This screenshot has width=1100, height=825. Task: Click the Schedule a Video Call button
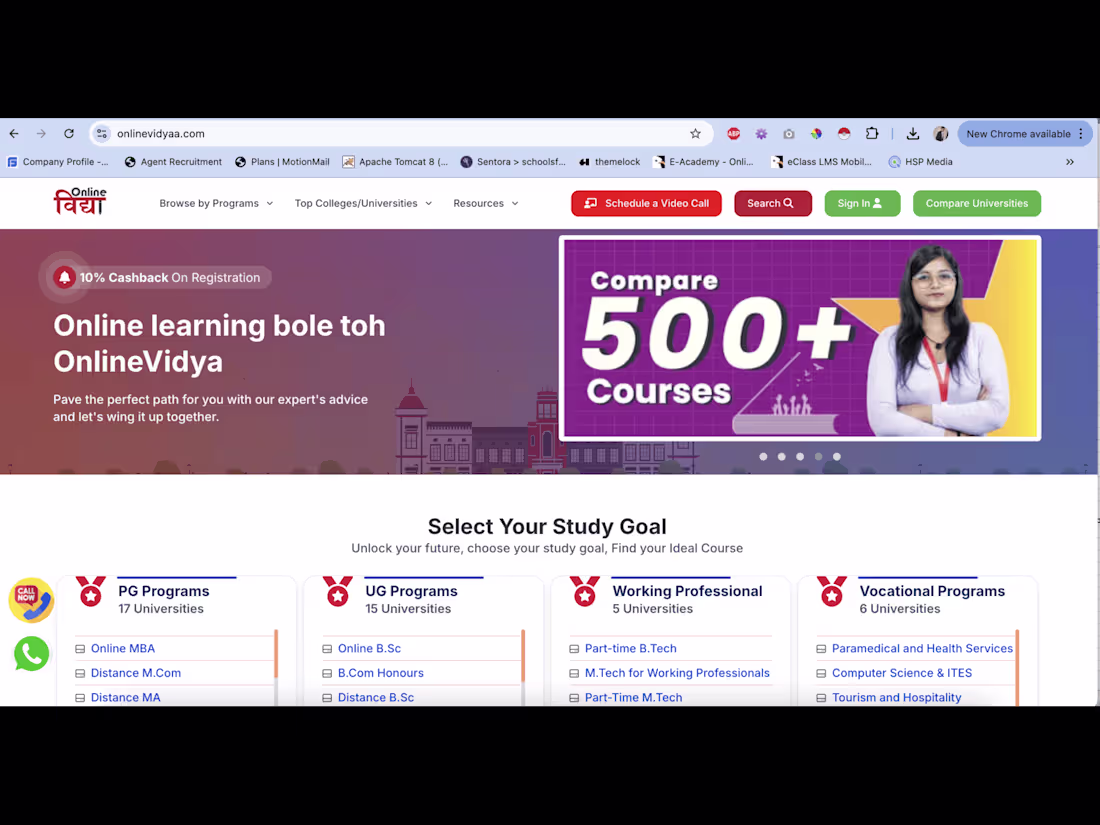[646, 203]
